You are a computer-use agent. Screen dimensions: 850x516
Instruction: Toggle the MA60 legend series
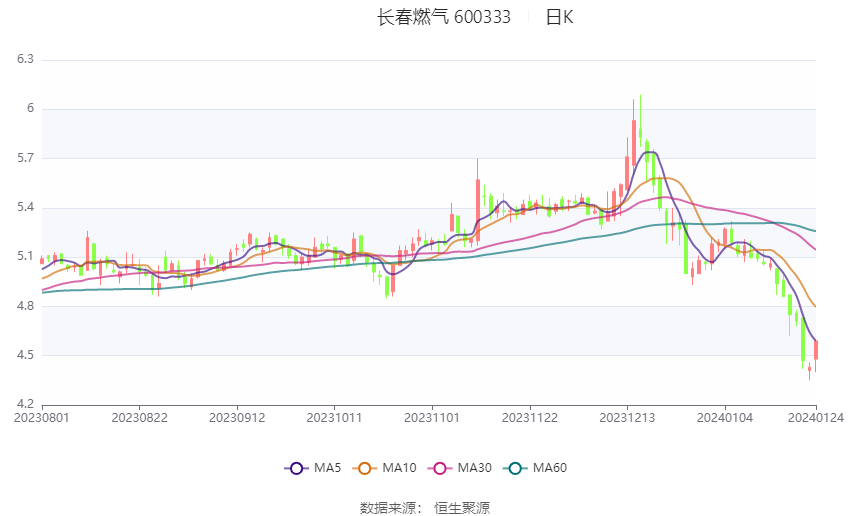point(535,468)
